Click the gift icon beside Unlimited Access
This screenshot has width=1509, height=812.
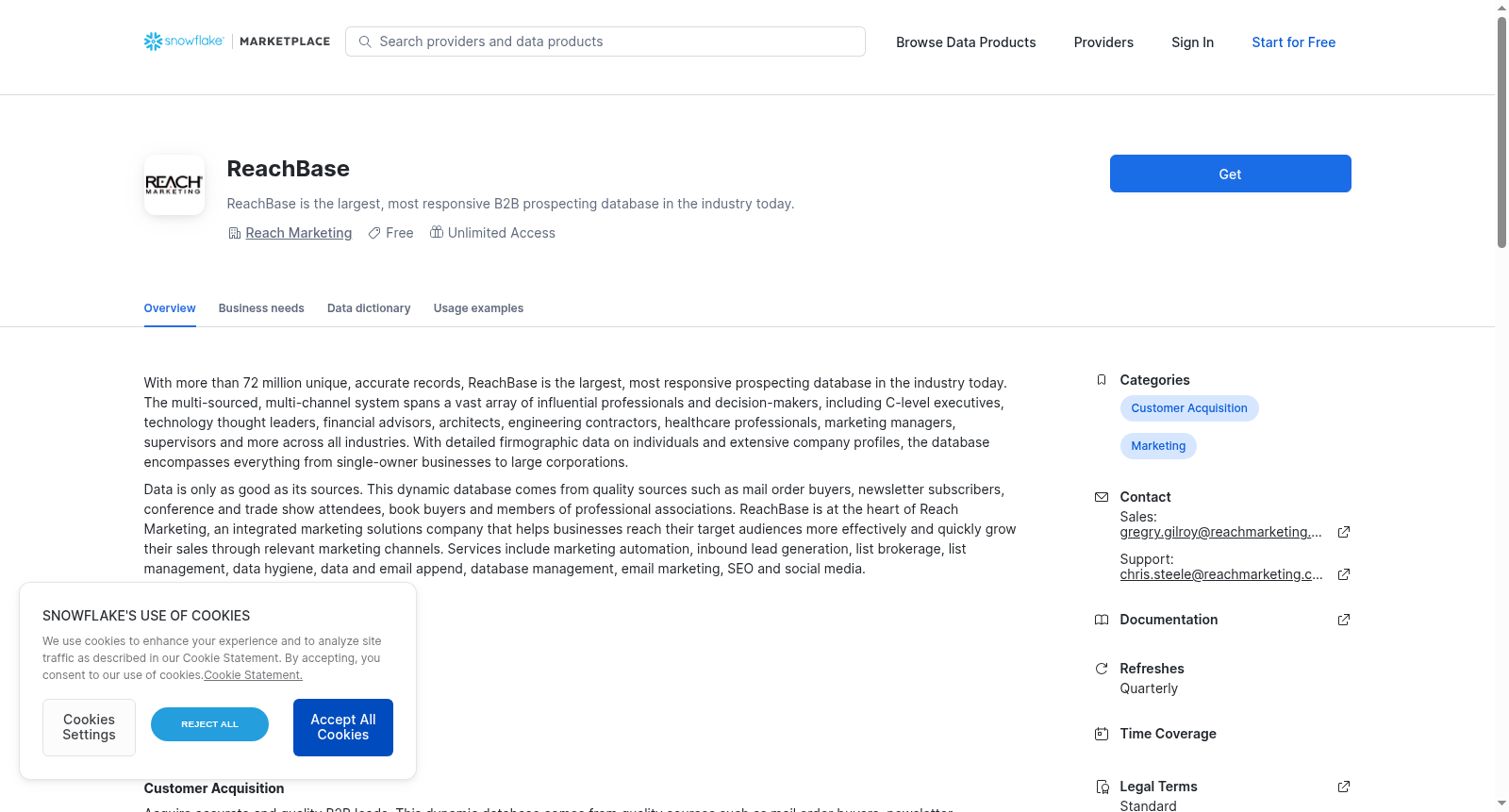point(437,232)
